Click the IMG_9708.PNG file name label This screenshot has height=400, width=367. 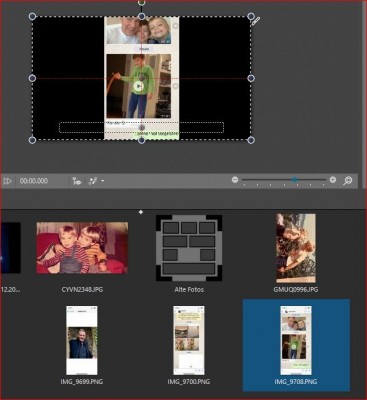pos(296,382)
